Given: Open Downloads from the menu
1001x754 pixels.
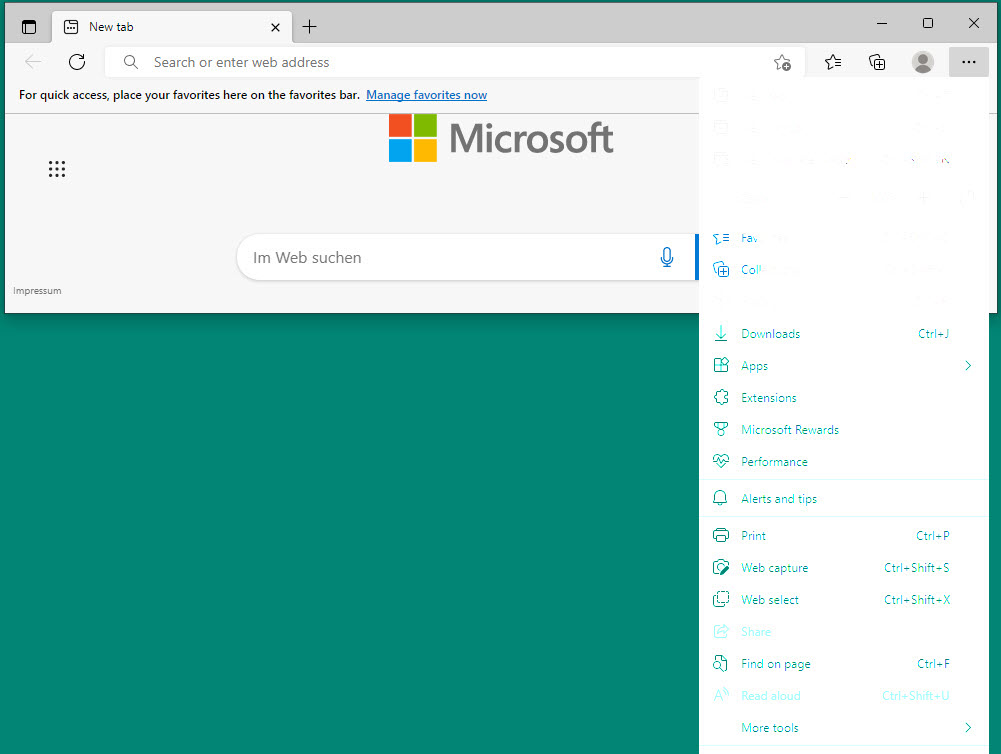Looking at the screenshot, I should click(x=843, y=334).
